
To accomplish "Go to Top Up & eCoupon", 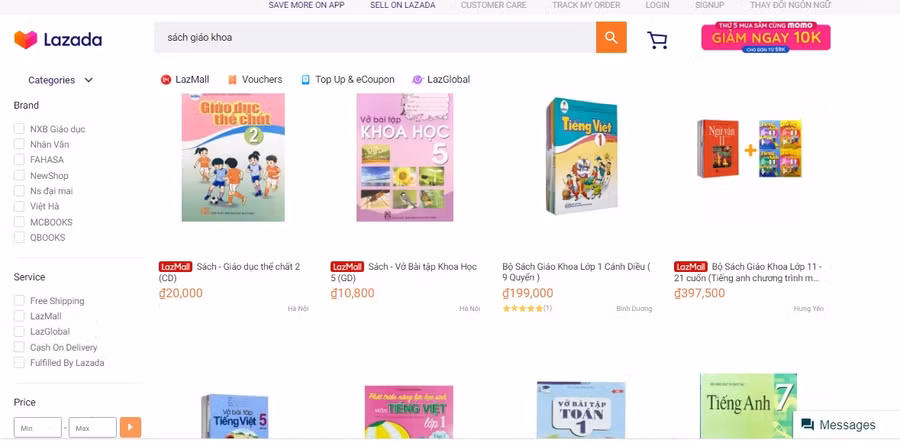I will [x=347, y=80].
